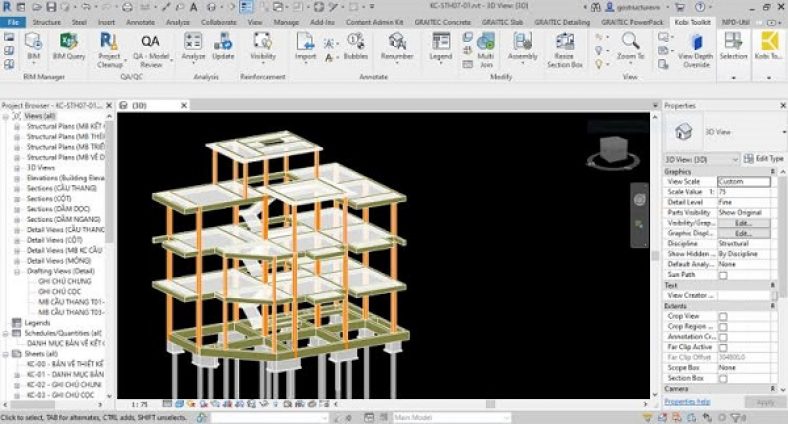Viewport: 788px width, 424px height.
Task: Collapse the Sheets (all) node
Action: point(6,354)
